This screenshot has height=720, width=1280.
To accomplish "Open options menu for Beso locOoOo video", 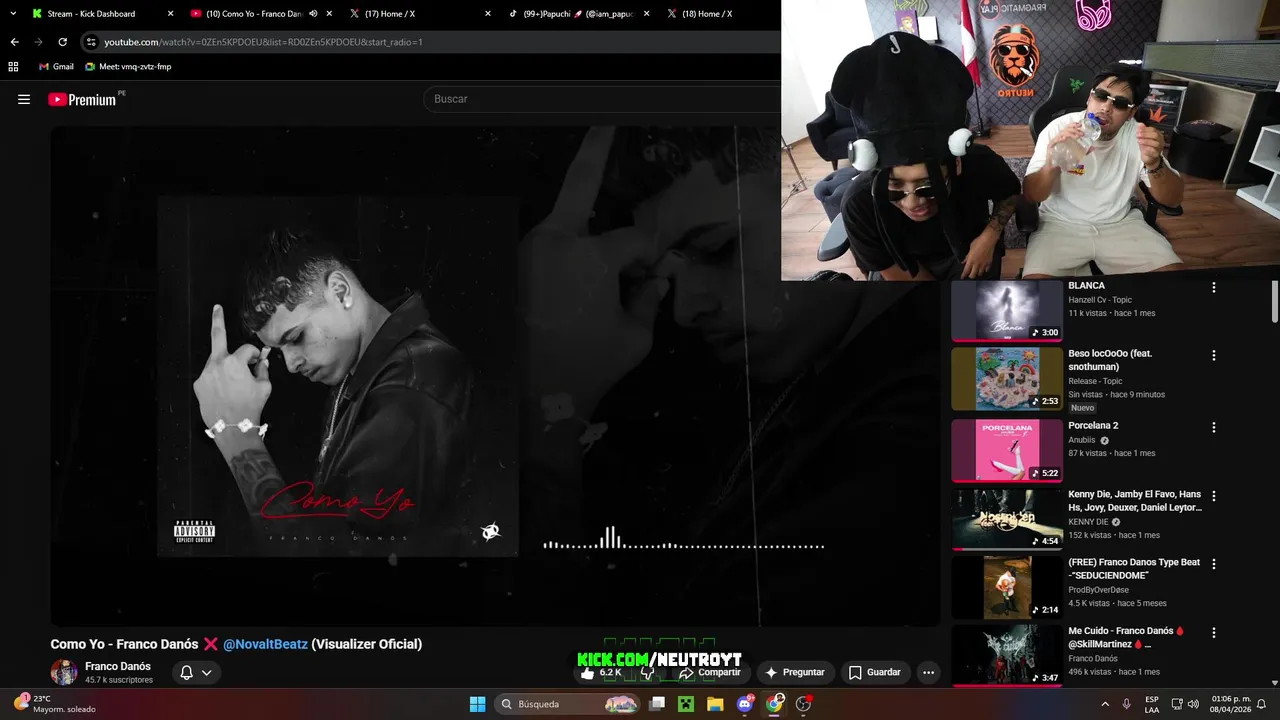I will (1214, 355).
